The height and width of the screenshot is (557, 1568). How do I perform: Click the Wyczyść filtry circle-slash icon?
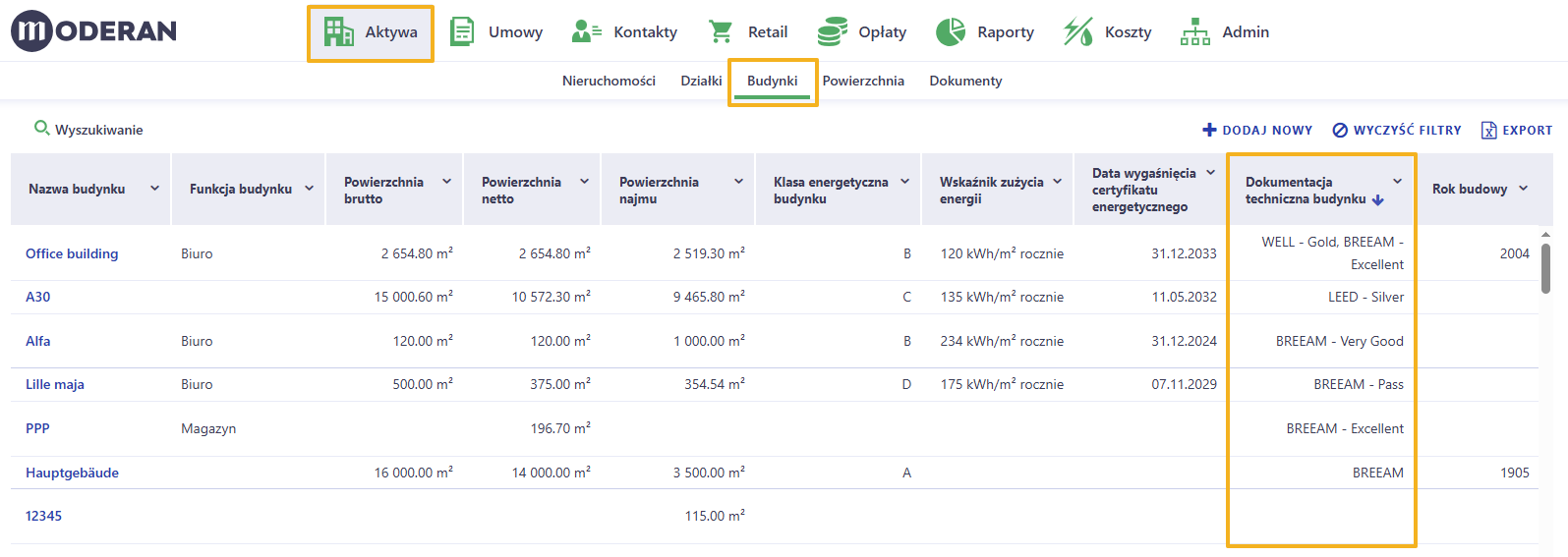click(1340, 130)
